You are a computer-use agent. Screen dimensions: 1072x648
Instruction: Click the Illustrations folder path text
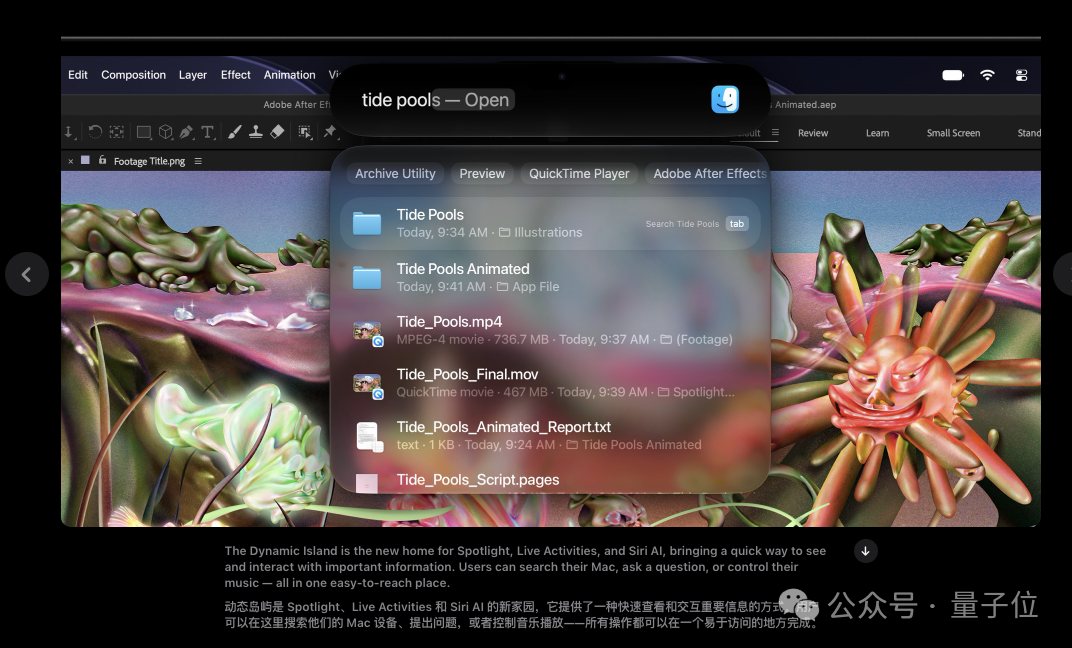[548, 232]
